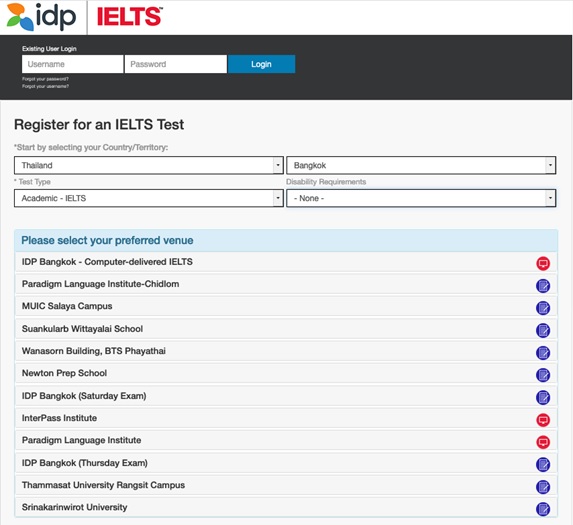Choose Thammasat University Rangsit Campus venue
573x525 pixels.
coord(286,485)
